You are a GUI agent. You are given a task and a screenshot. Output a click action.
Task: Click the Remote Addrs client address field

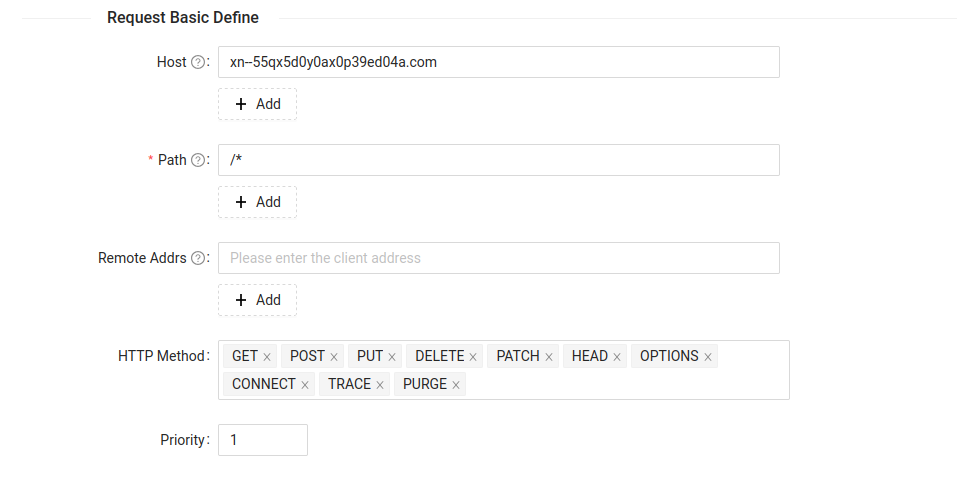pyautogui.click(x=499, y=258)
